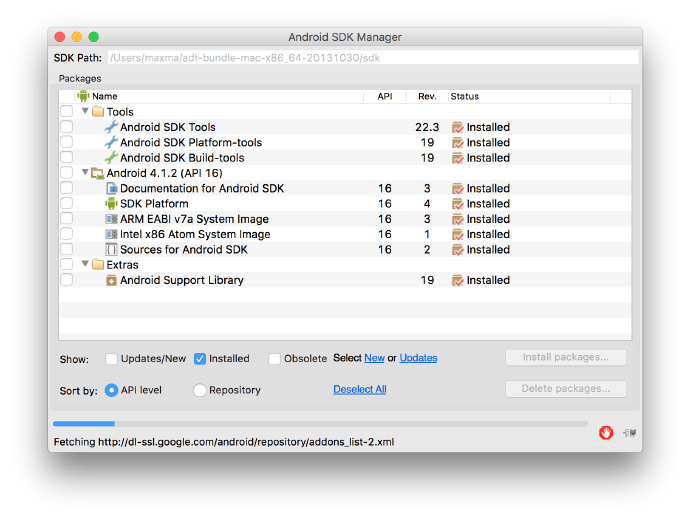This screenshot has width=690, height=520.
Task: Collapse the Android 4.1.2 (API 16) group
Action: pos(85,172)
